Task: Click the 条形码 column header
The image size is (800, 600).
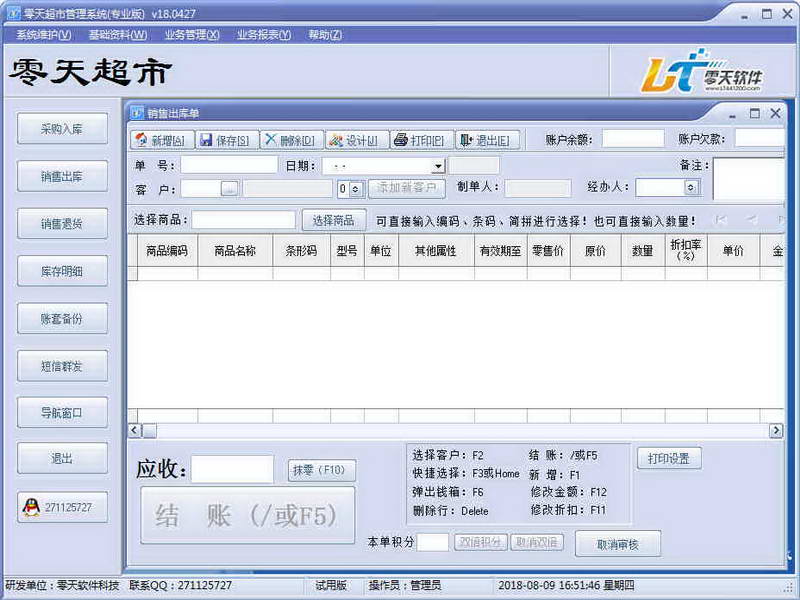Action: tap(302, 251)
